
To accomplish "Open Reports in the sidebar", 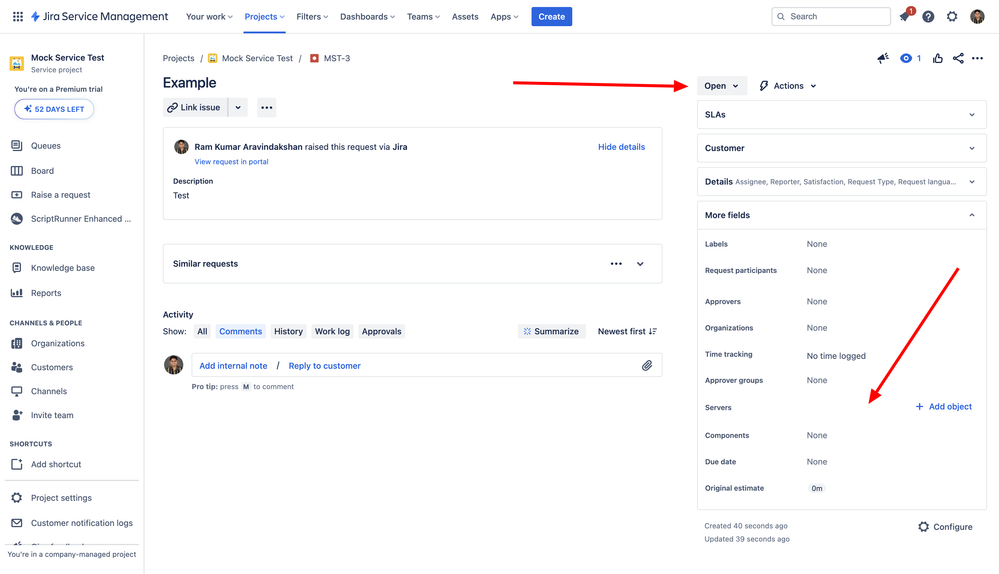I will (x=46, y=293).
